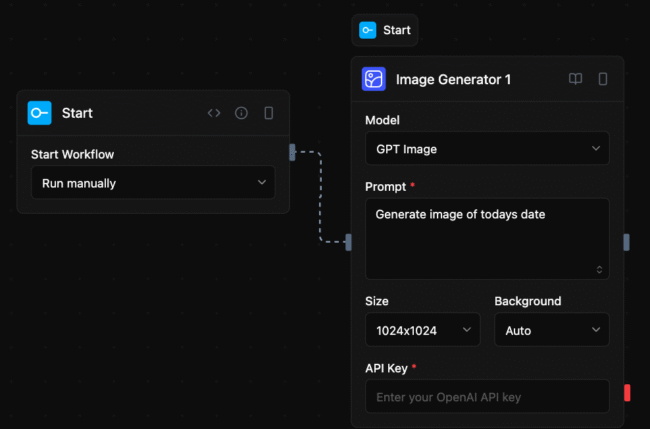Click the Prompt field resize handle

(599, 270)
